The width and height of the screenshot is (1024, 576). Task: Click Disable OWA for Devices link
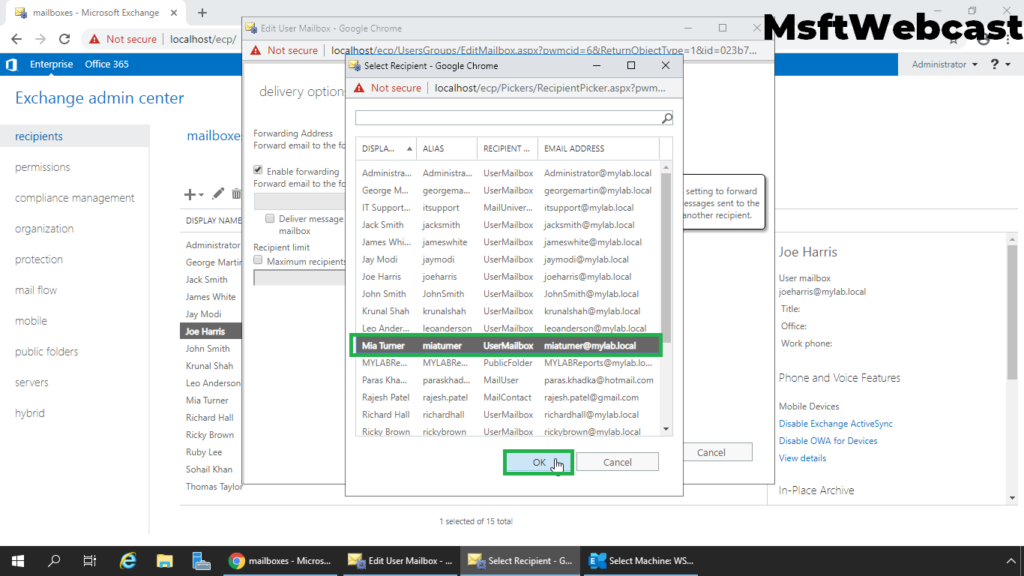(x=827, y=441)
